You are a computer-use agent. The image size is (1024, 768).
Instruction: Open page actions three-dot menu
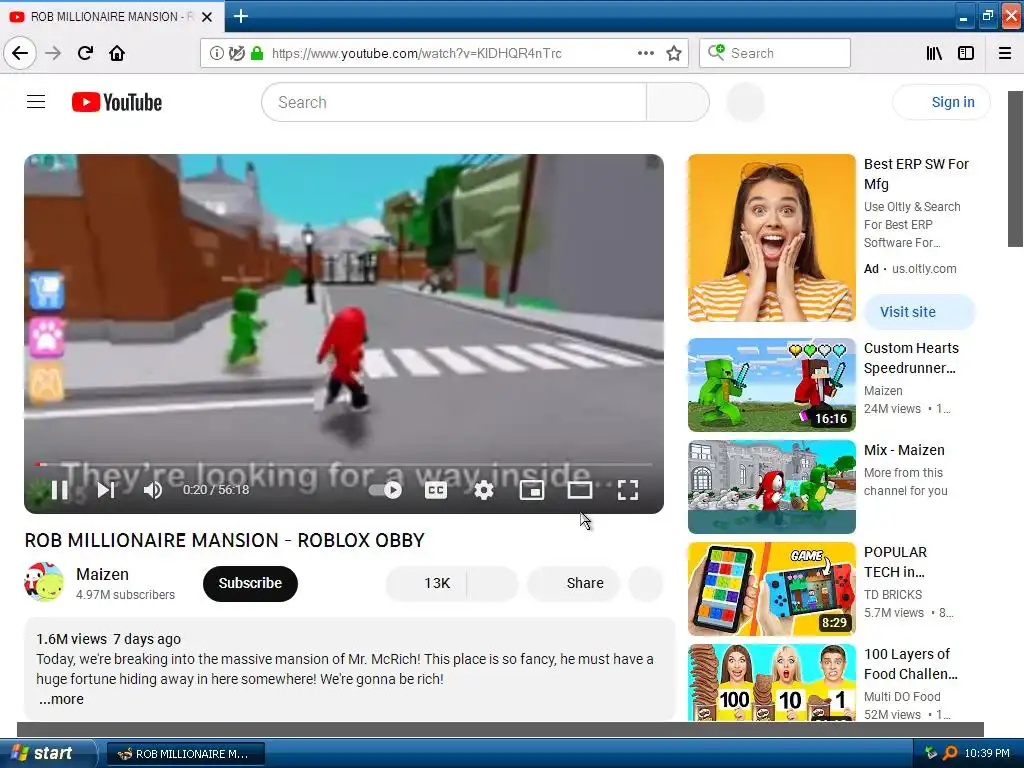coord(645,53)
